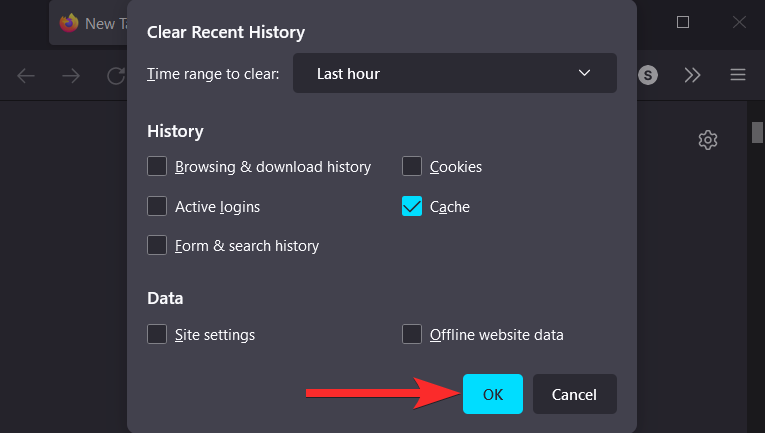The height and width of the screenshot is (433, 765).
Task: Tick the Site settings checkbox
Action: [157, 334]
